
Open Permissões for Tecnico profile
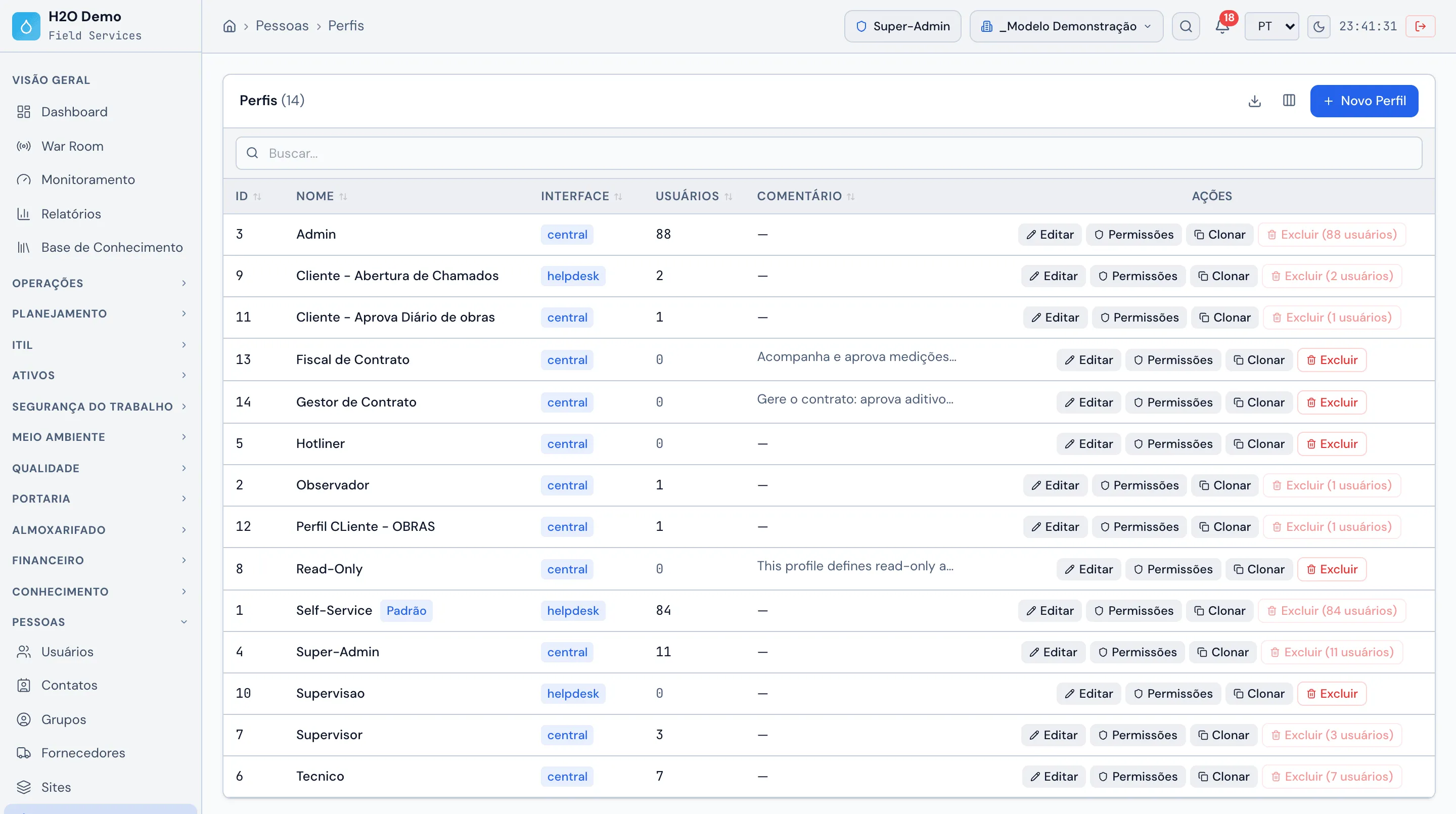[1138, 777]
